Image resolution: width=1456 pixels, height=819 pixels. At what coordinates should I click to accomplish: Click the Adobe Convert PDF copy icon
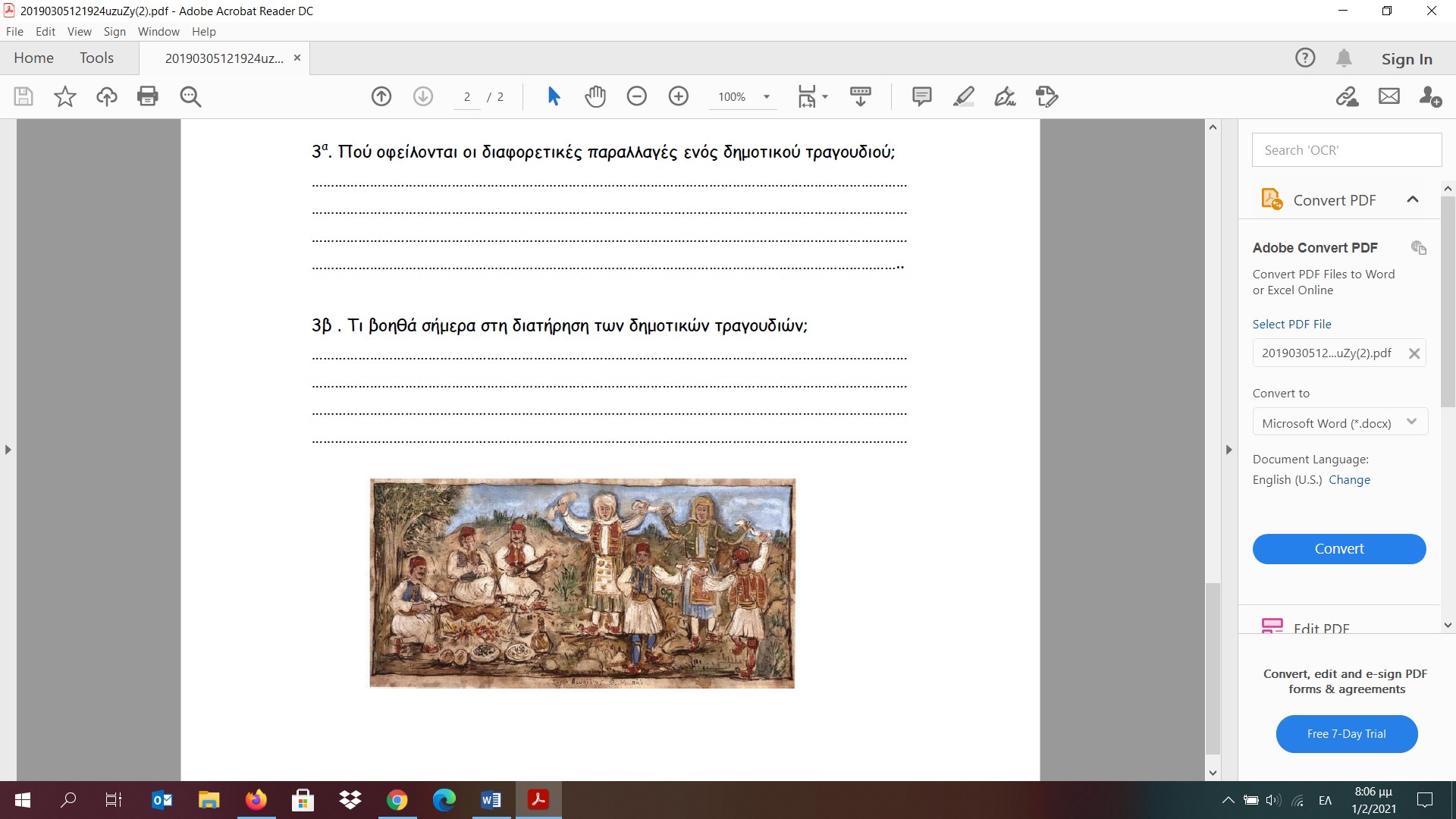[1419, 247]
